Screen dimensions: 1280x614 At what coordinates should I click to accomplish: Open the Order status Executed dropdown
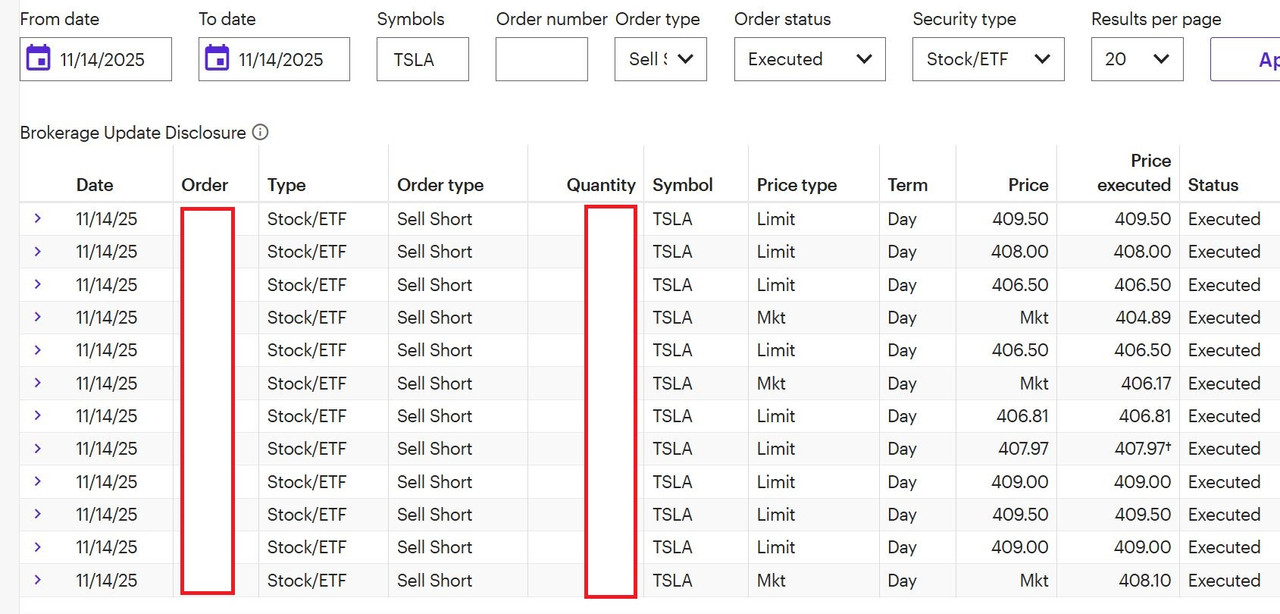[810, 59]
